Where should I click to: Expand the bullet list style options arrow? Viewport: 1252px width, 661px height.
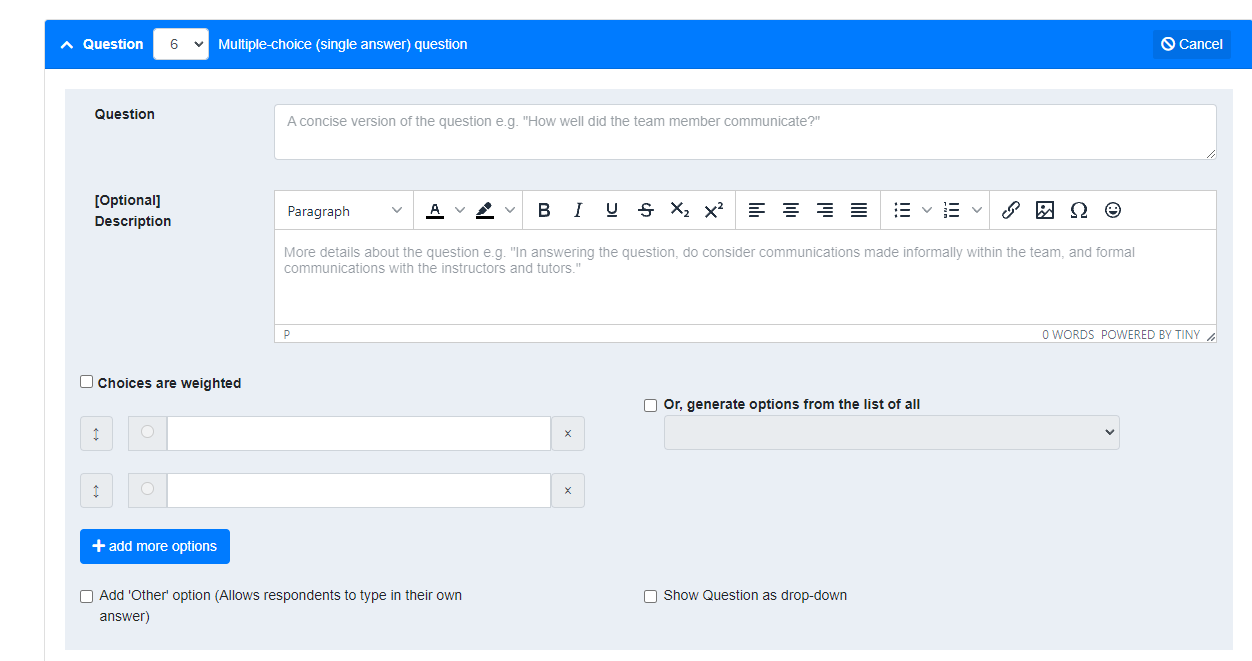927,210
